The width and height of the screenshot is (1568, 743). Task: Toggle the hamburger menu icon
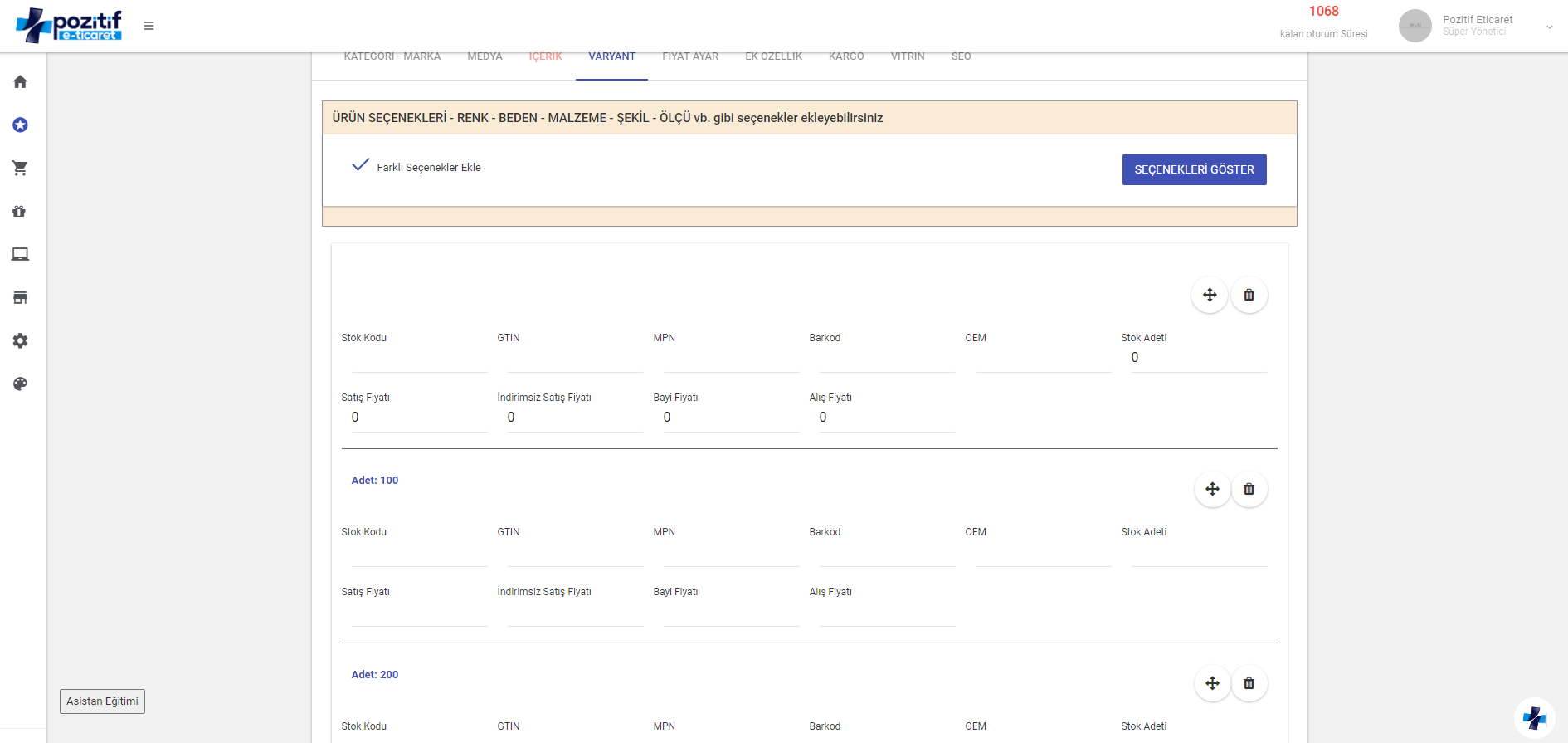(149, 26)
